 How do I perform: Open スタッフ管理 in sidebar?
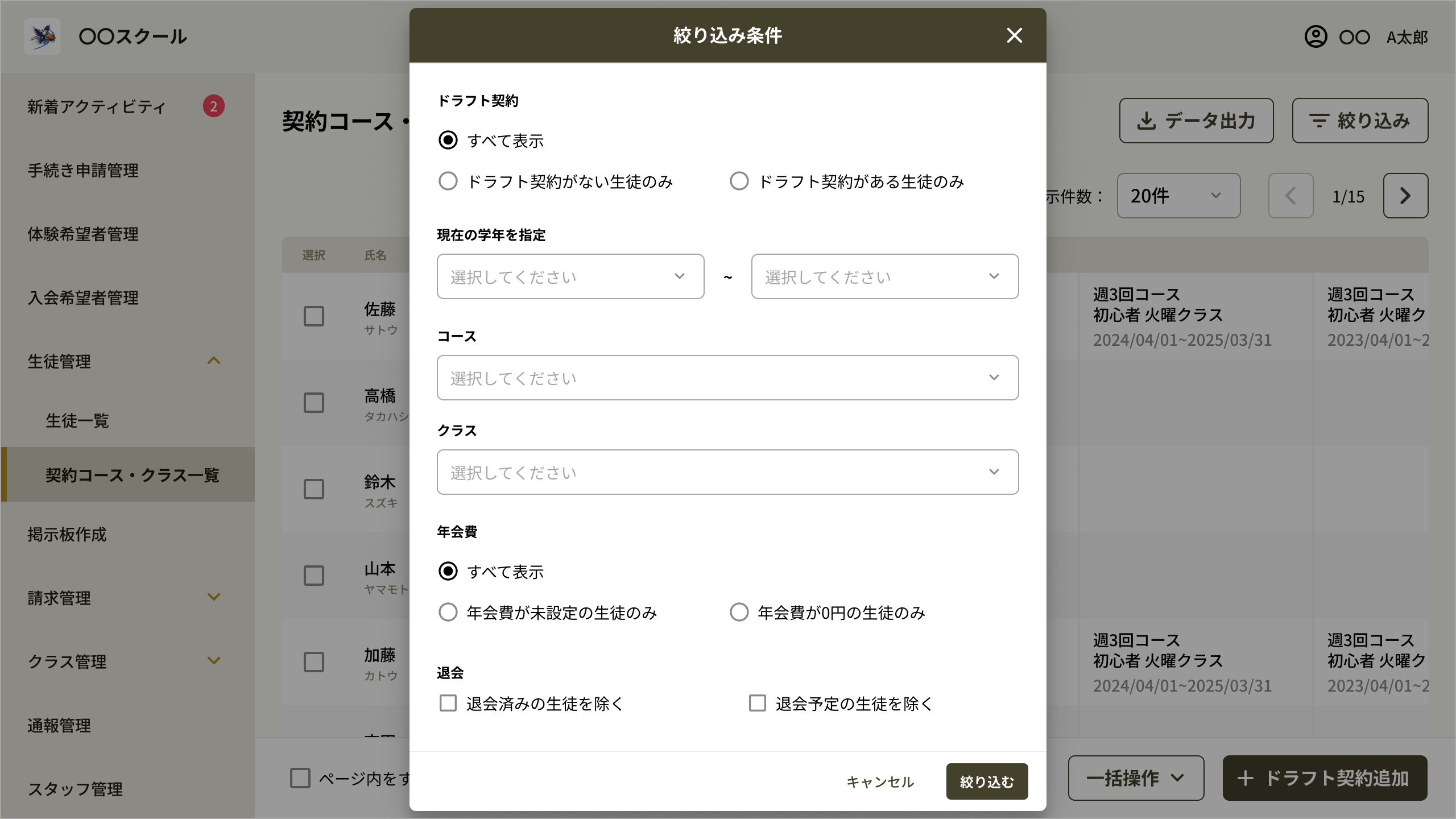click(75, 789)
